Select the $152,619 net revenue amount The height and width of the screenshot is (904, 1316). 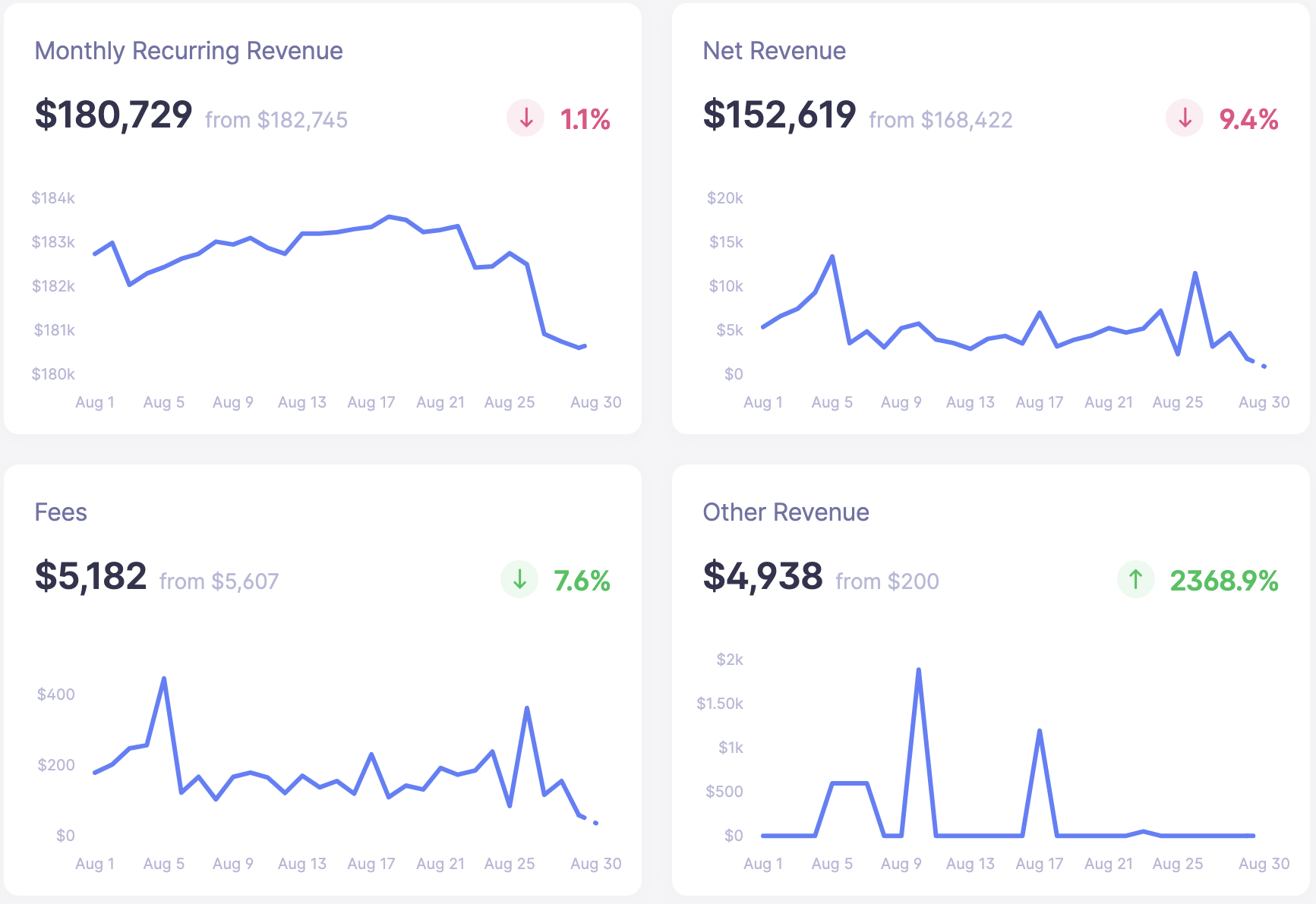779,115
